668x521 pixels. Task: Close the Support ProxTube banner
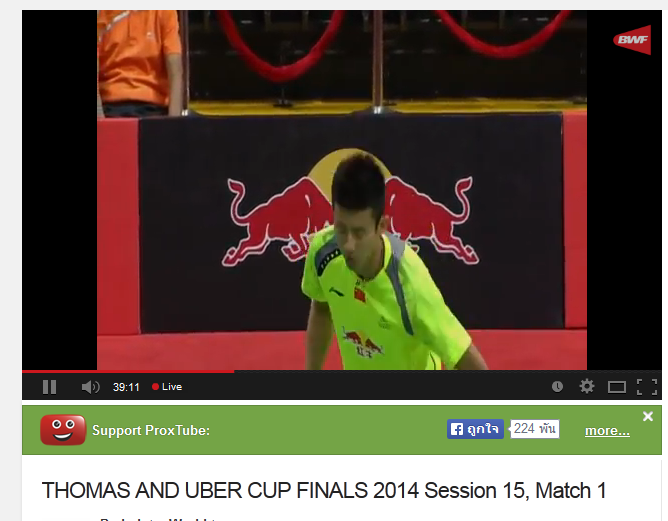(648, 416)
